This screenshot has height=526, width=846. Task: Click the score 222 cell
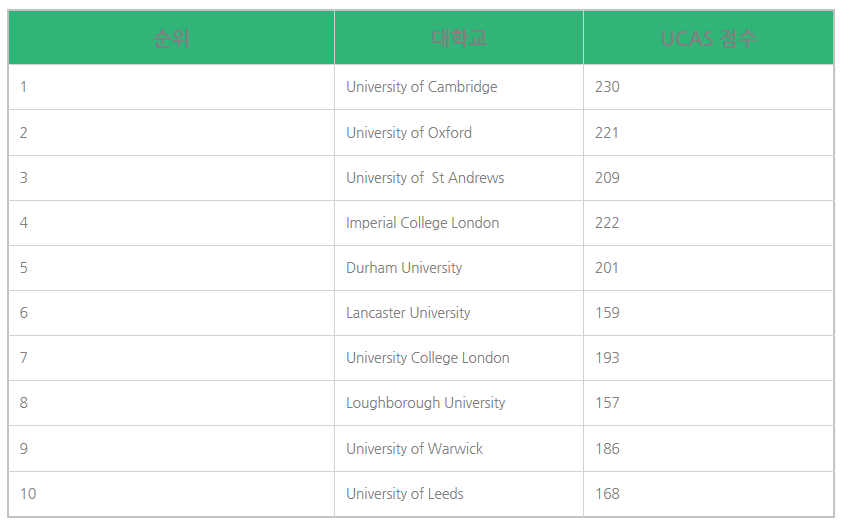pyautogui.click(x=708, y=223)
